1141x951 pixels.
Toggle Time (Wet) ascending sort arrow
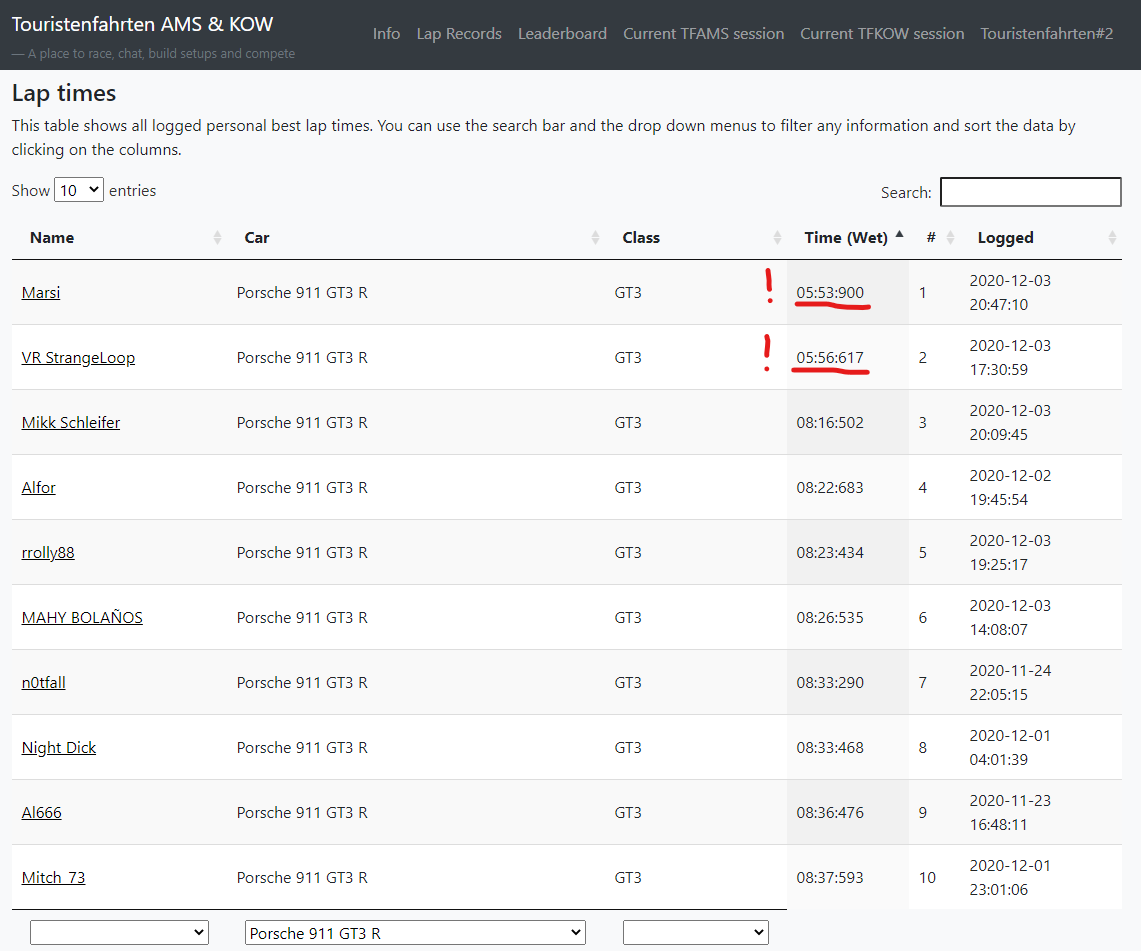click(x=899, y=236)
